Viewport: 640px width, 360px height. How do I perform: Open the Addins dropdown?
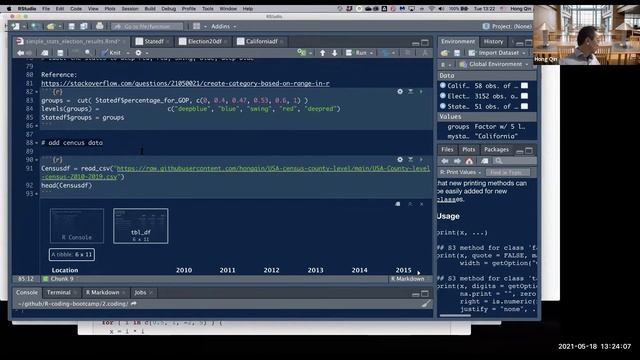[223, 27]
